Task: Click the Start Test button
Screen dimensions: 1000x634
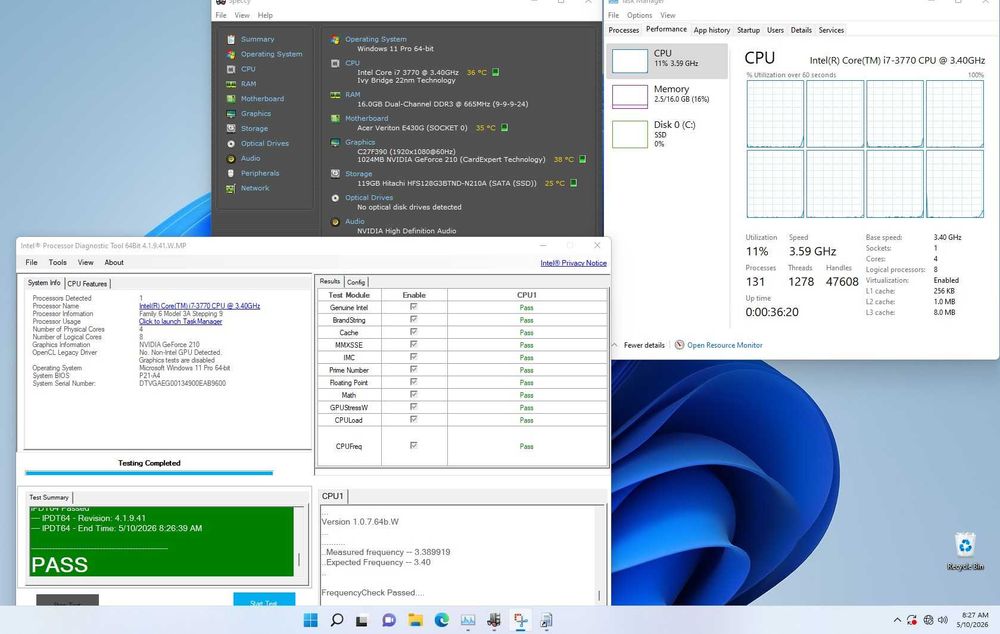Action: pos(264,600)
